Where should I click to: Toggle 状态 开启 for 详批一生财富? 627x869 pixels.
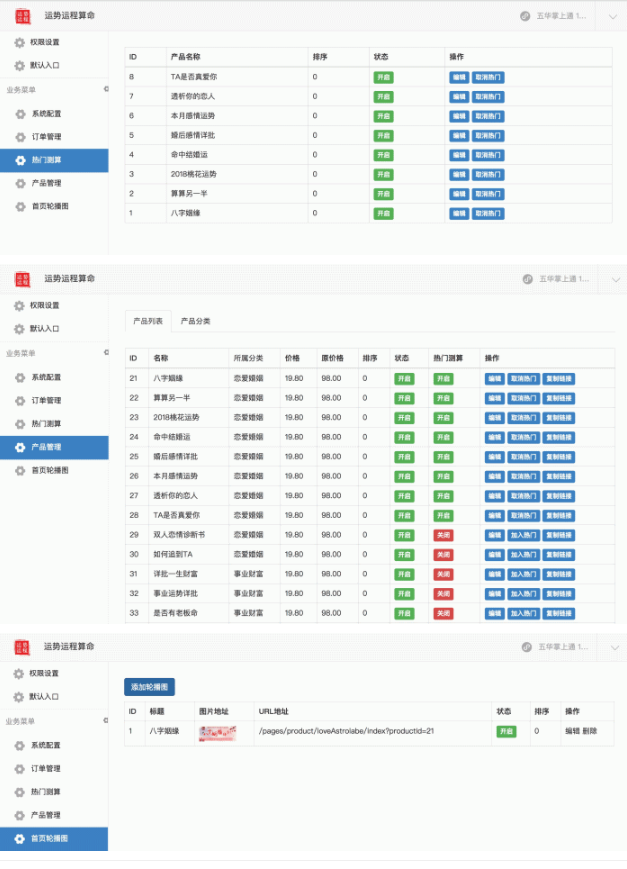coord(404,575)
